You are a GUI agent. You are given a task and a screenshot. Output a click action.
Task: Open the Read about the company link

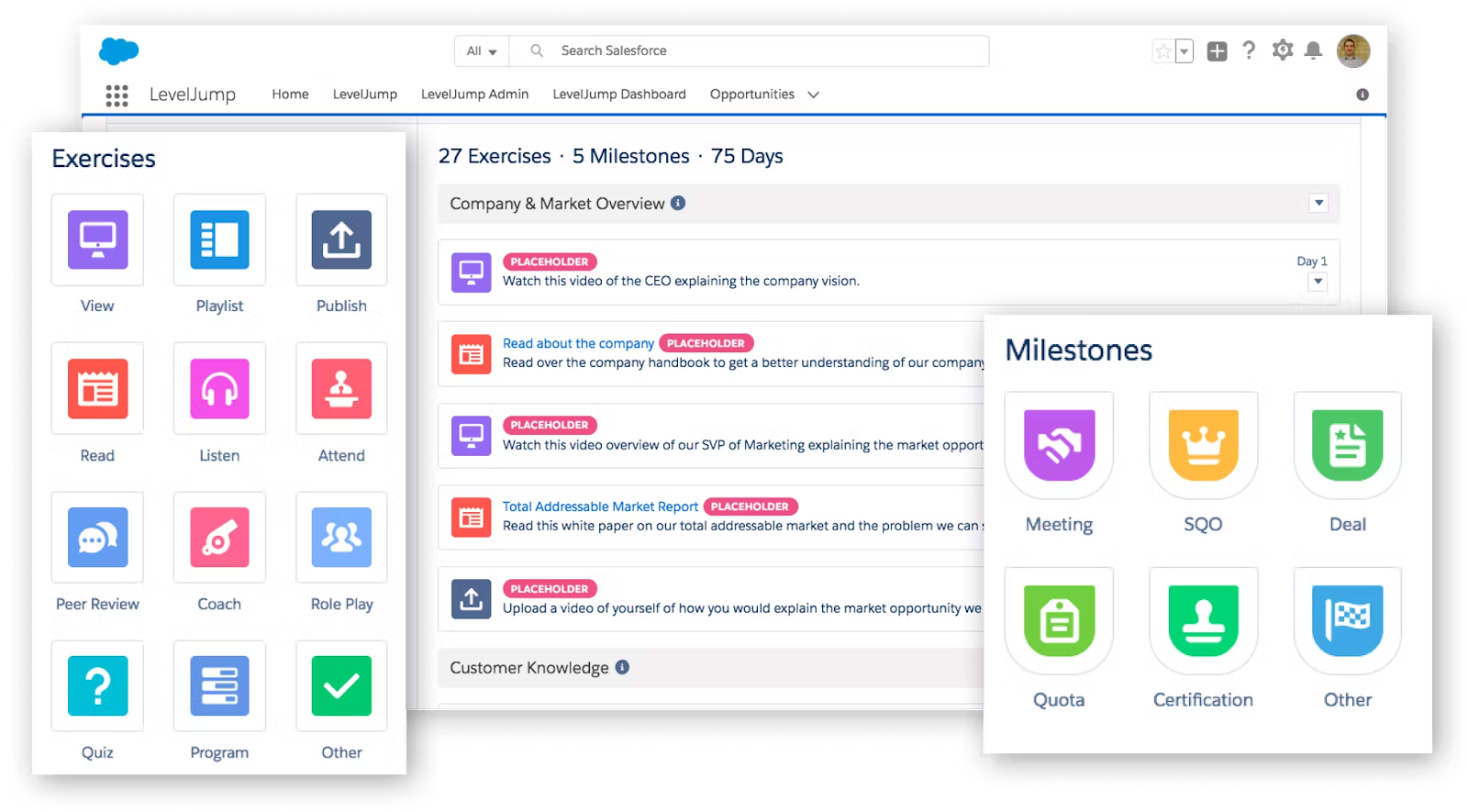click(x=578, y=343)
